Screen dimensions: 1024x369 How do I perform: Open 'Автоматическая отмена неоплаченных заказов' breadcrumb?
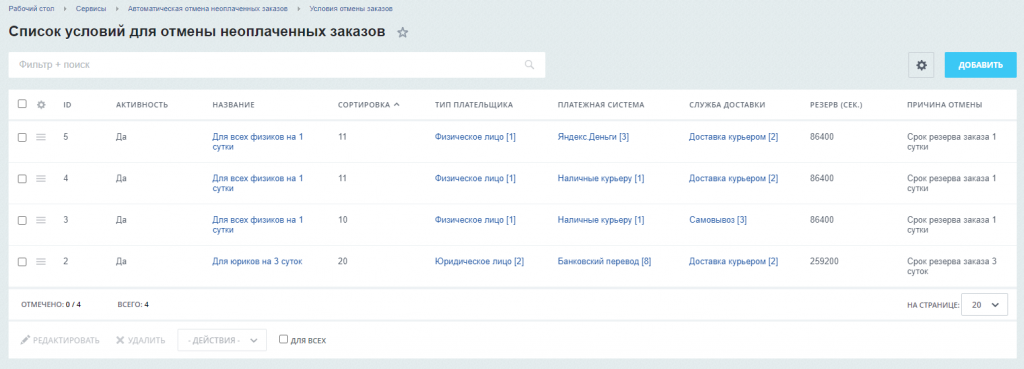(x=208, y=8)
